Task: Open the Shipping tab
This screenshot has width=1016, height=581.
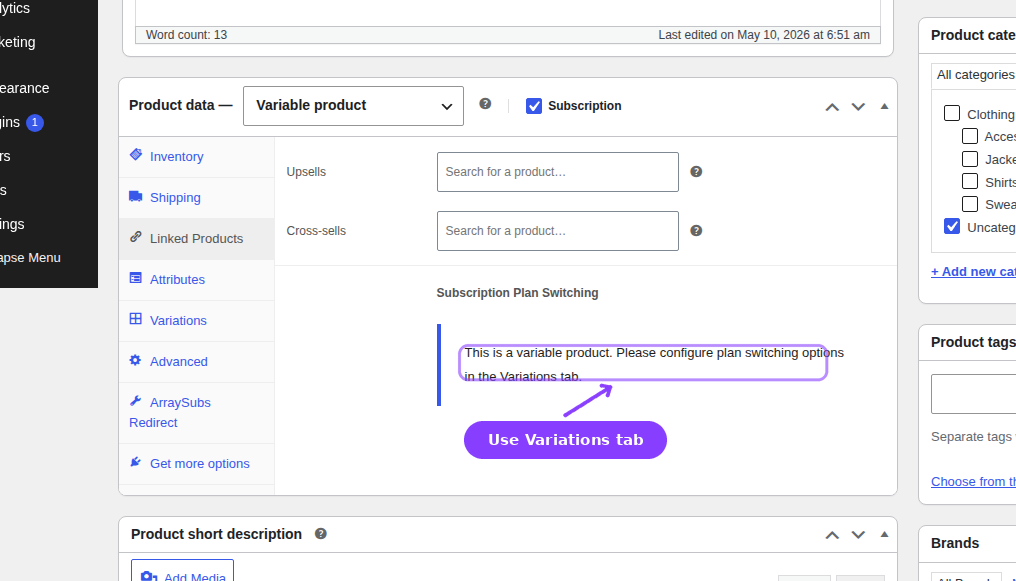Action: [x=196, y=198]
